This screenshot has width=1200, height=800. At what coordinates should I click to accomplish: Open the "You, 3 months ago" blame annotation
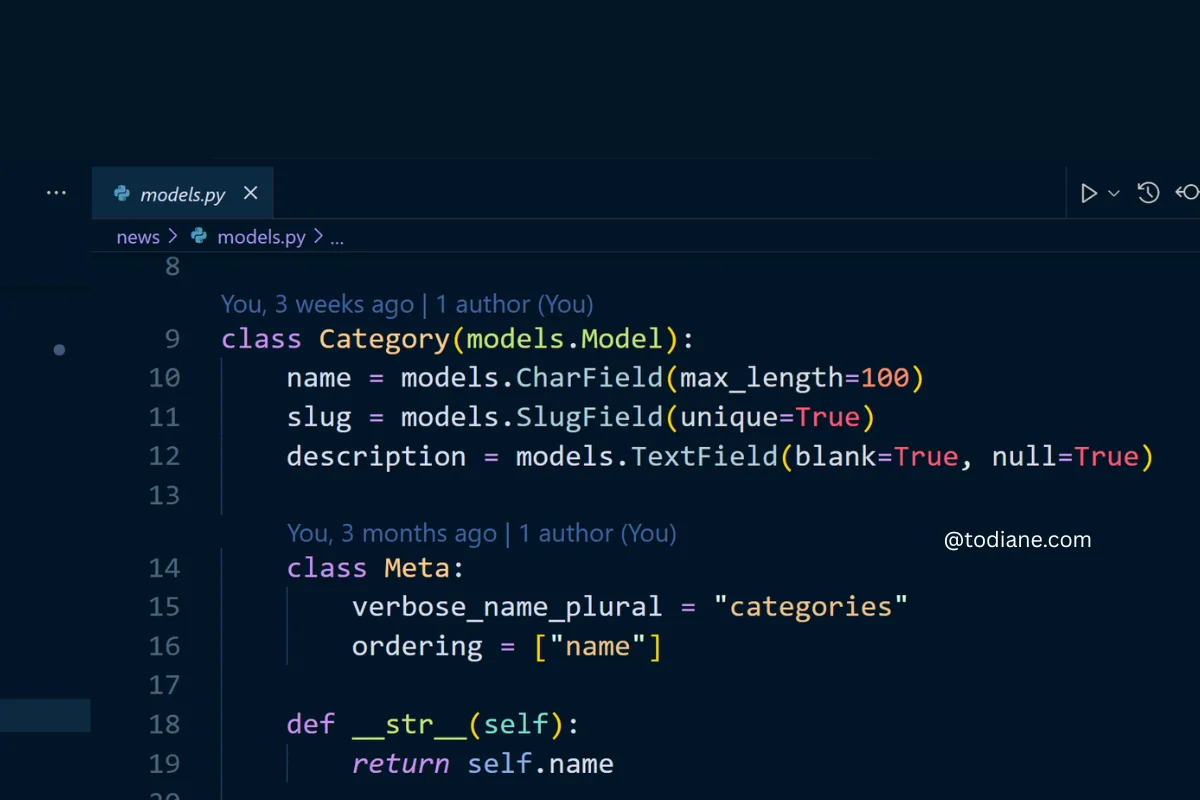pos(391,533)
